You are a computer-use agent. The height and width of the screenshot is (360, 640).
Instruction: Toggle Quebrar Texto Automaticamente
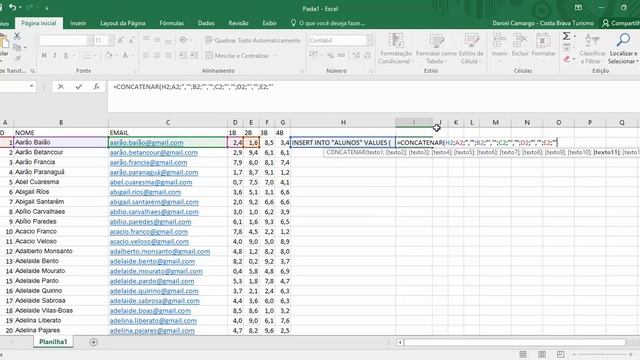tap(253, 40)
